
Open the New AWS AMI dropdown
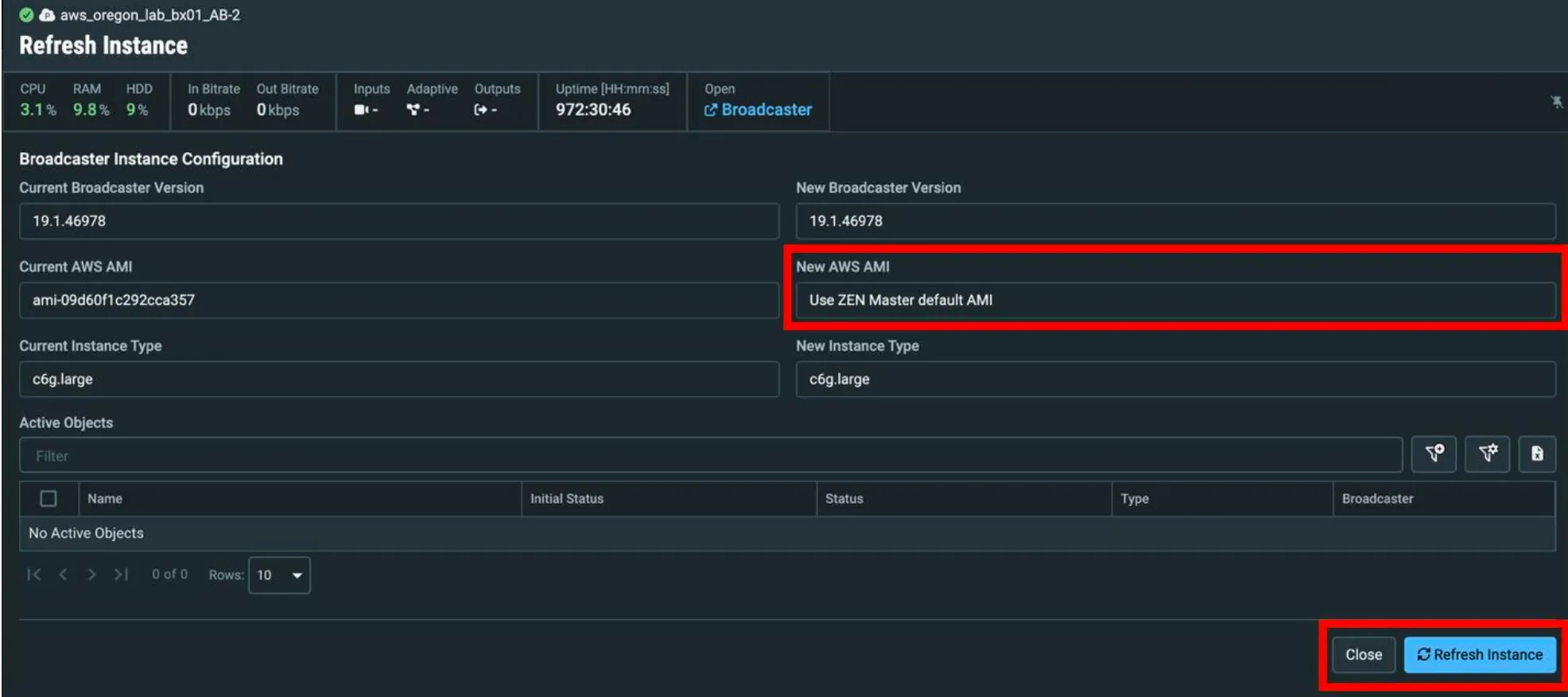pyautogui.click(x=1175, y=300)
